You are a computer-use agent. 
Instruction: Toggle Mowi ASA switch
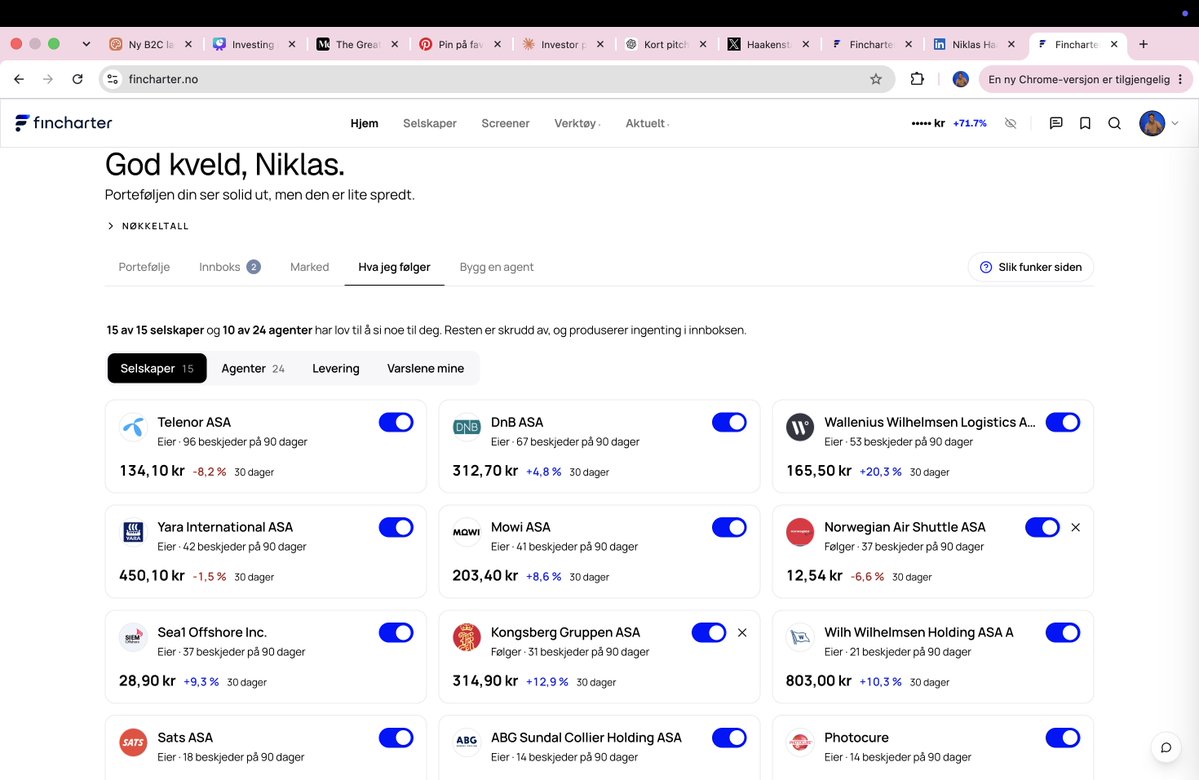(x=729, y=528)
